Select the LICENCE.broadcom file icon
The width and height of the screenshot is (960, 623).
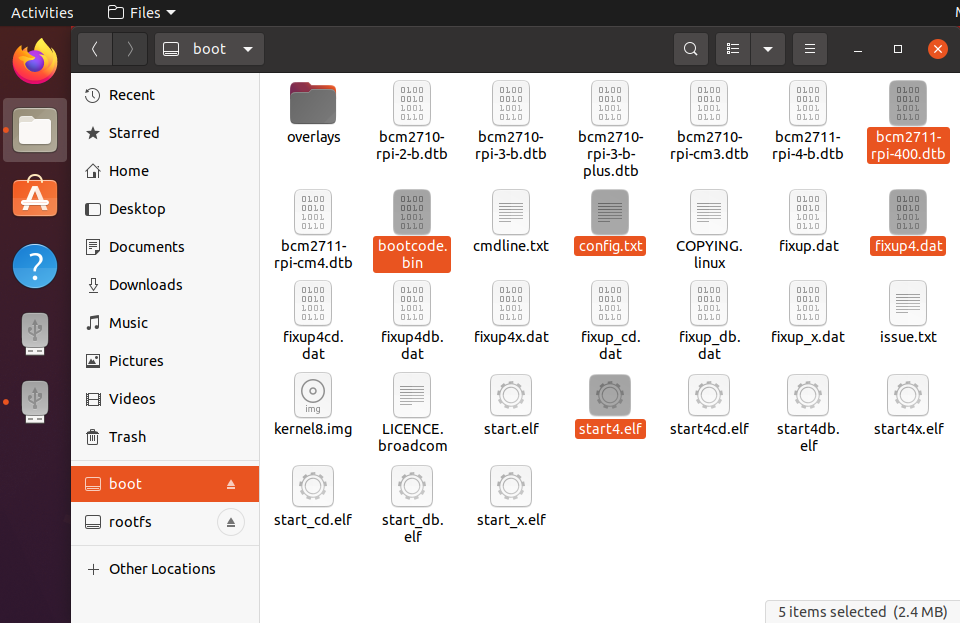[x=412, y=395]
